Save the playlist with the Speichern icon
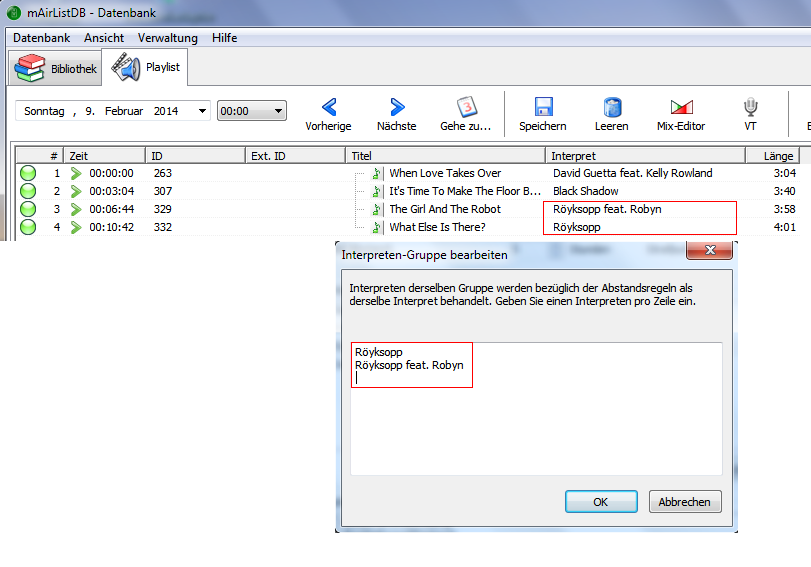Image resolution: width=811 pixels, height=567 pixels. pyautogui.click(x=543, y=108)
